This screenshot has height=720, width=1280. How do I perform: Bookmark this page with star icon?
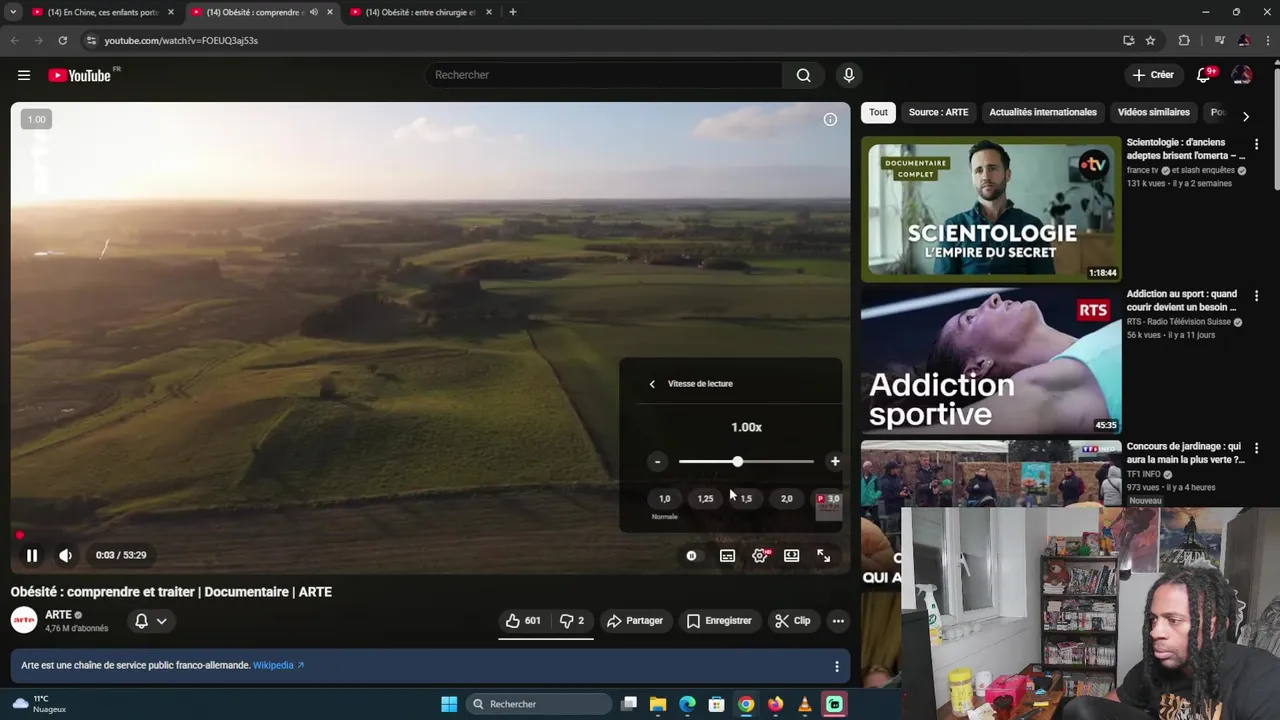1150,40
